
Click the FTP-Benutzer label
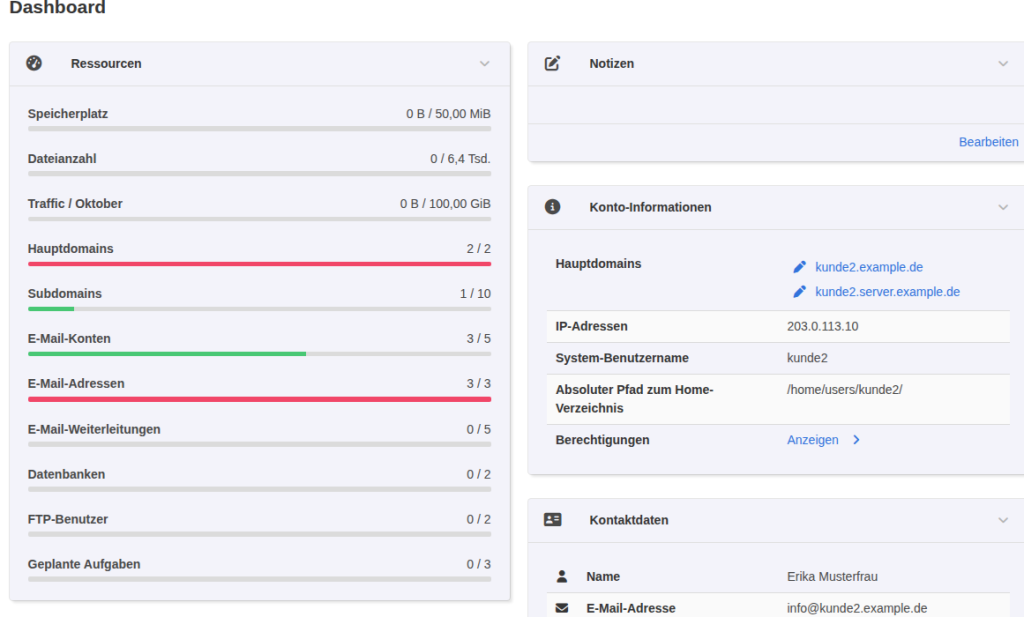click(67, 520)
